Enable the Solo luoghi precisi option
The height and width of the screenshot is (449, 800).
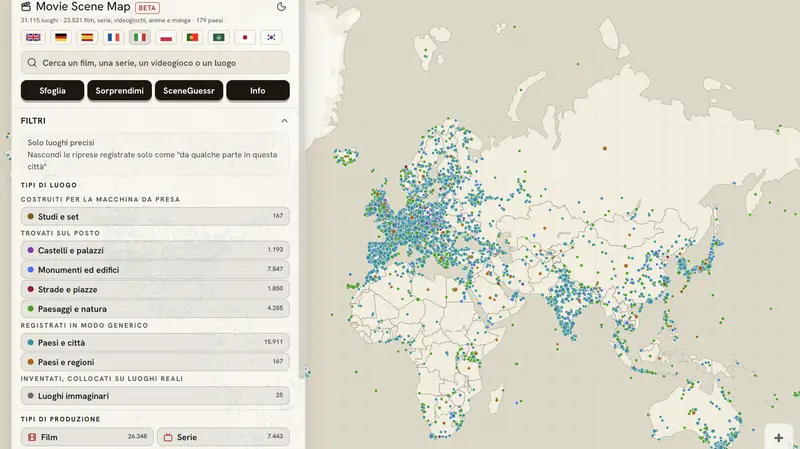click(x=155, y=155)
